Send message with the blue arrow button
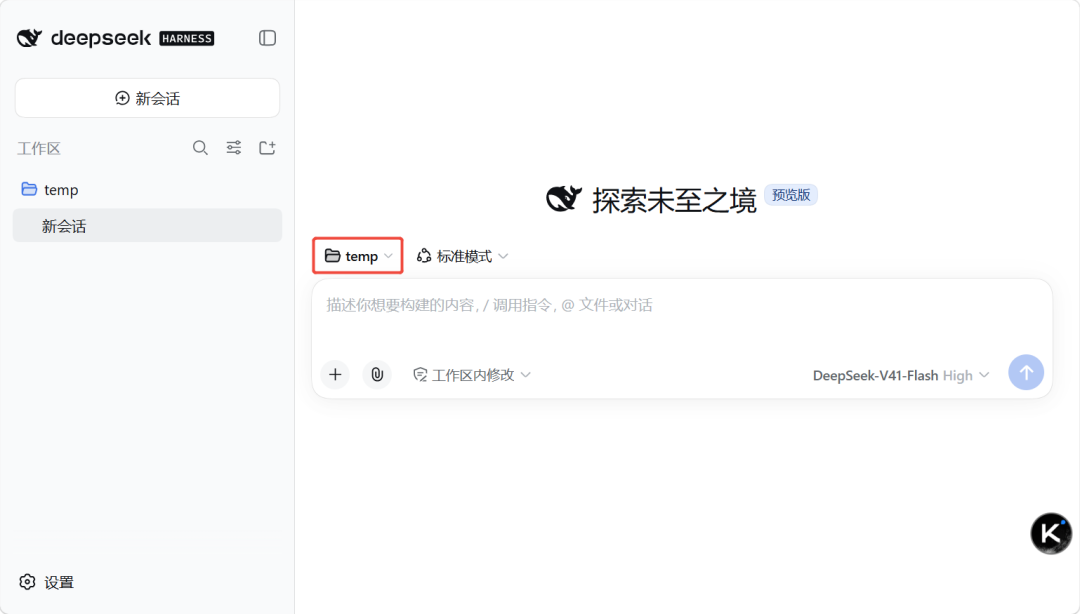 point(1026,373)
